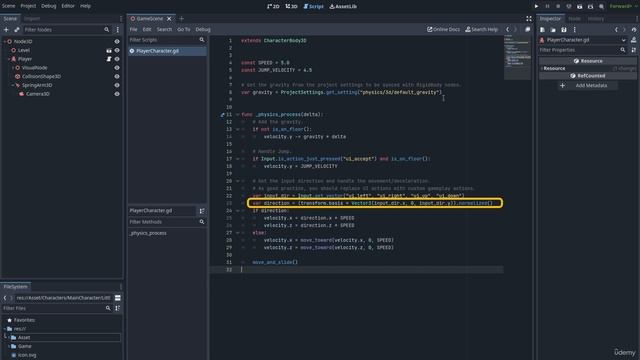Expand the Asset folder
Screen dimensions: 640x360
9,338
